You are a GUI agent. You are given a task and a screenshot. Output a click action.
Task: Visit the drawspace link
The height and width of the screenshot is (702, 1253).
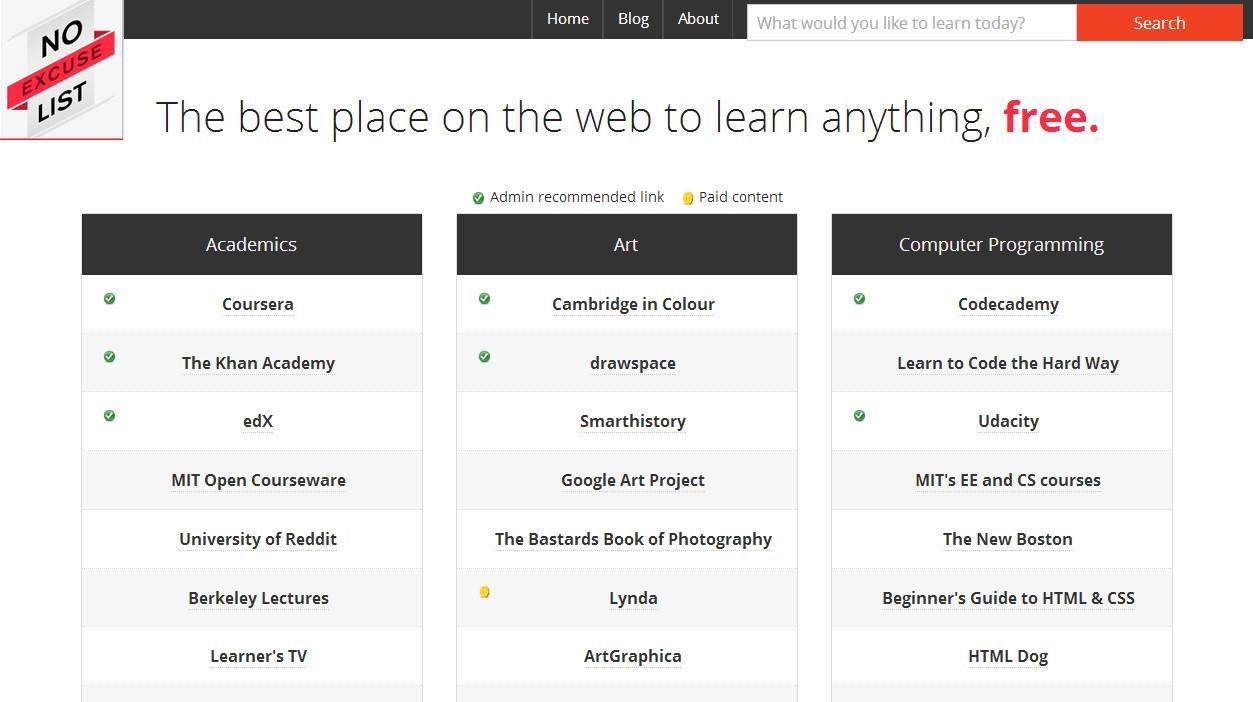point(633,363)
